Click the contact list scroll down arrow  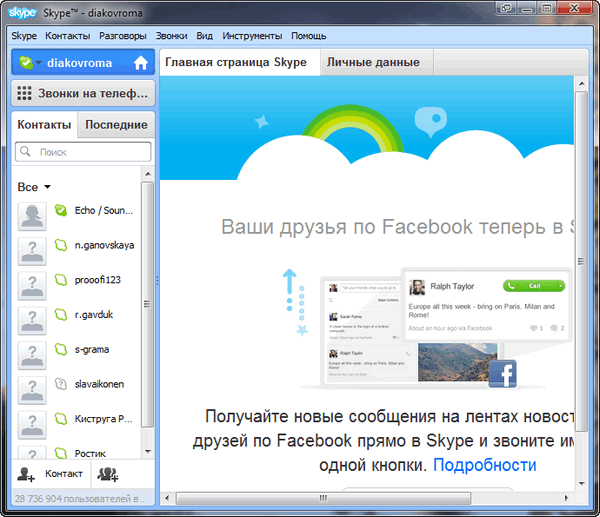pos(148,452)
